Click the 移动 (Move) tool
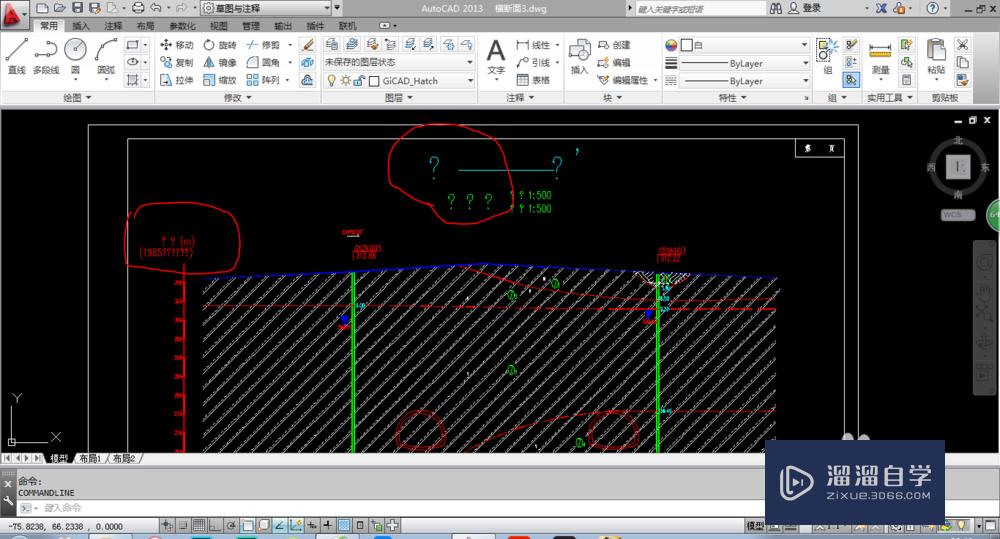Viewport: 1000px width, 539px height. [177, 45]
